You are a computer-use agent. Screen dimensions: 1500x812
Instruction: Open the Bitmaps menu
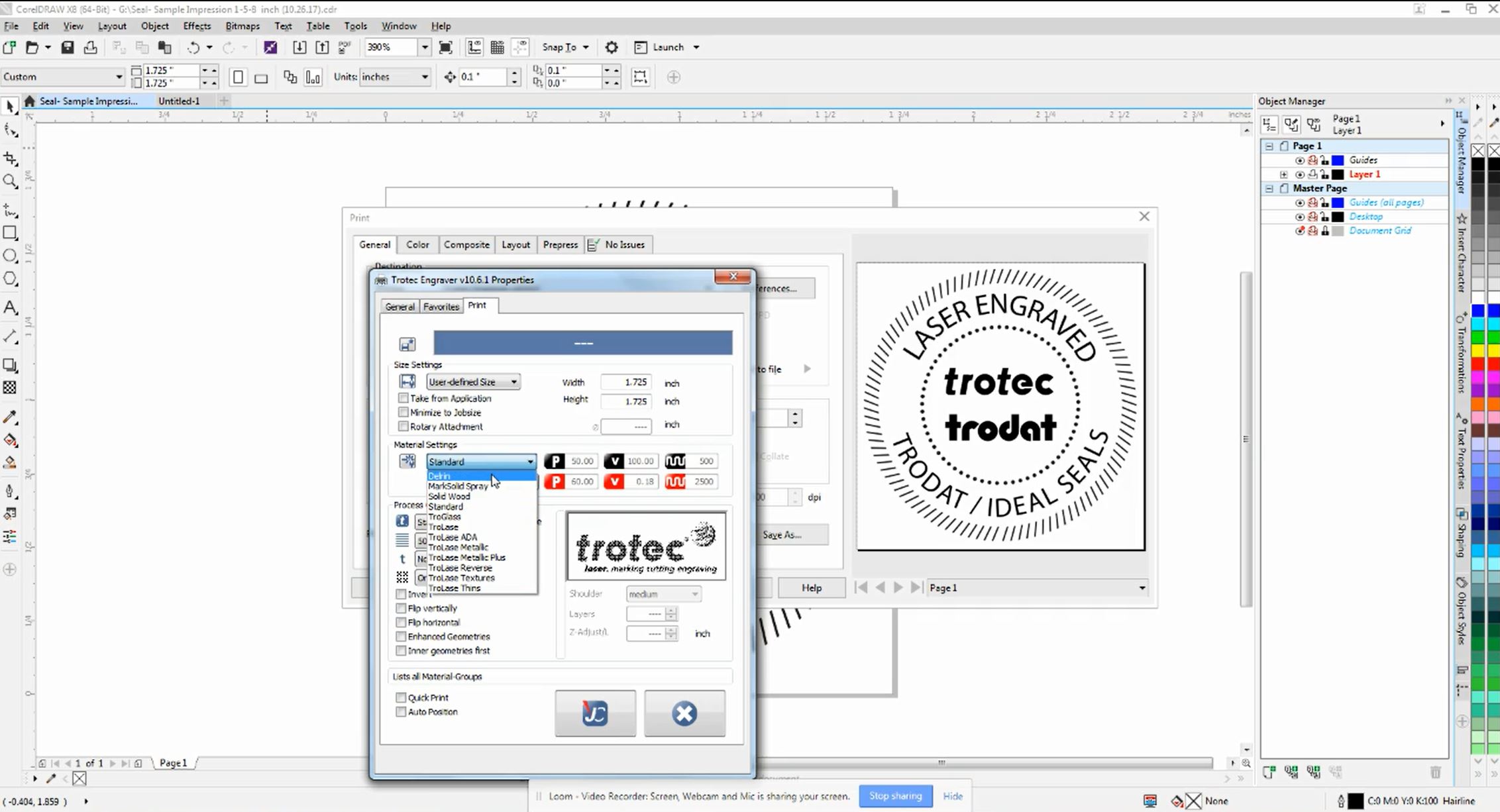(242, 26)
